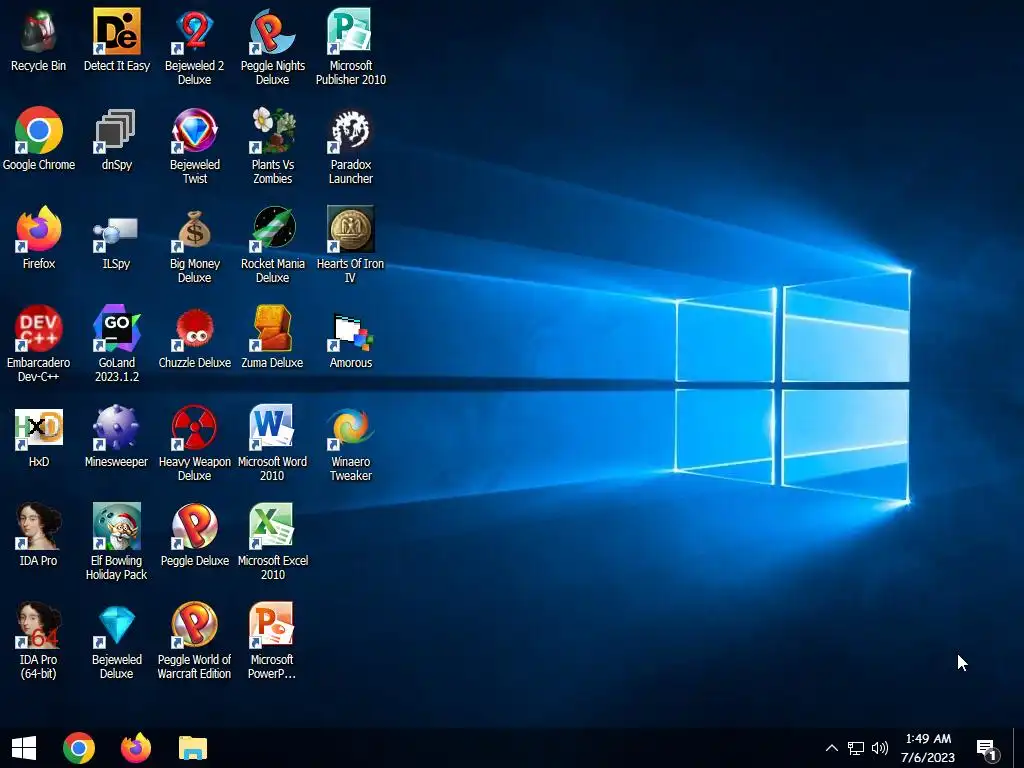The image size is (1024, 768).
Task: Open File Explorer from the taskbar
Action: pos(193,748)
